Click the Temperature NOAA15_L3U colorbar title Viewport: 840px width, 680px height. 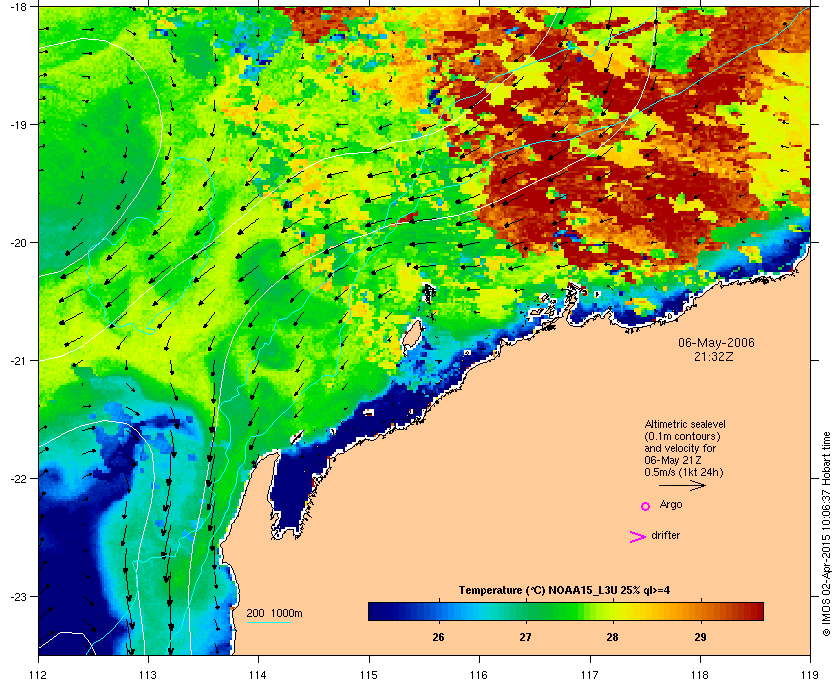[x=564, y=591]
